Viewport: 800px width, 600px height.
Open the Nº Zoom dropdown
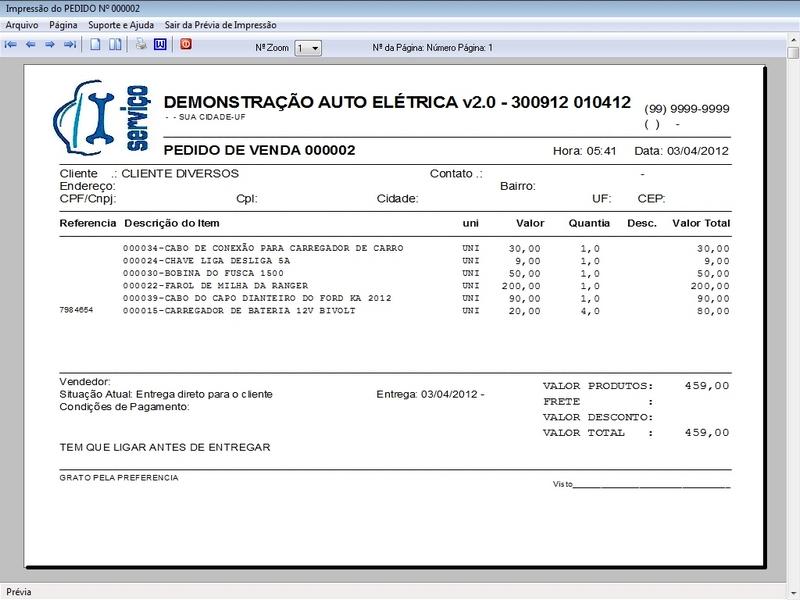pos(308,48)
